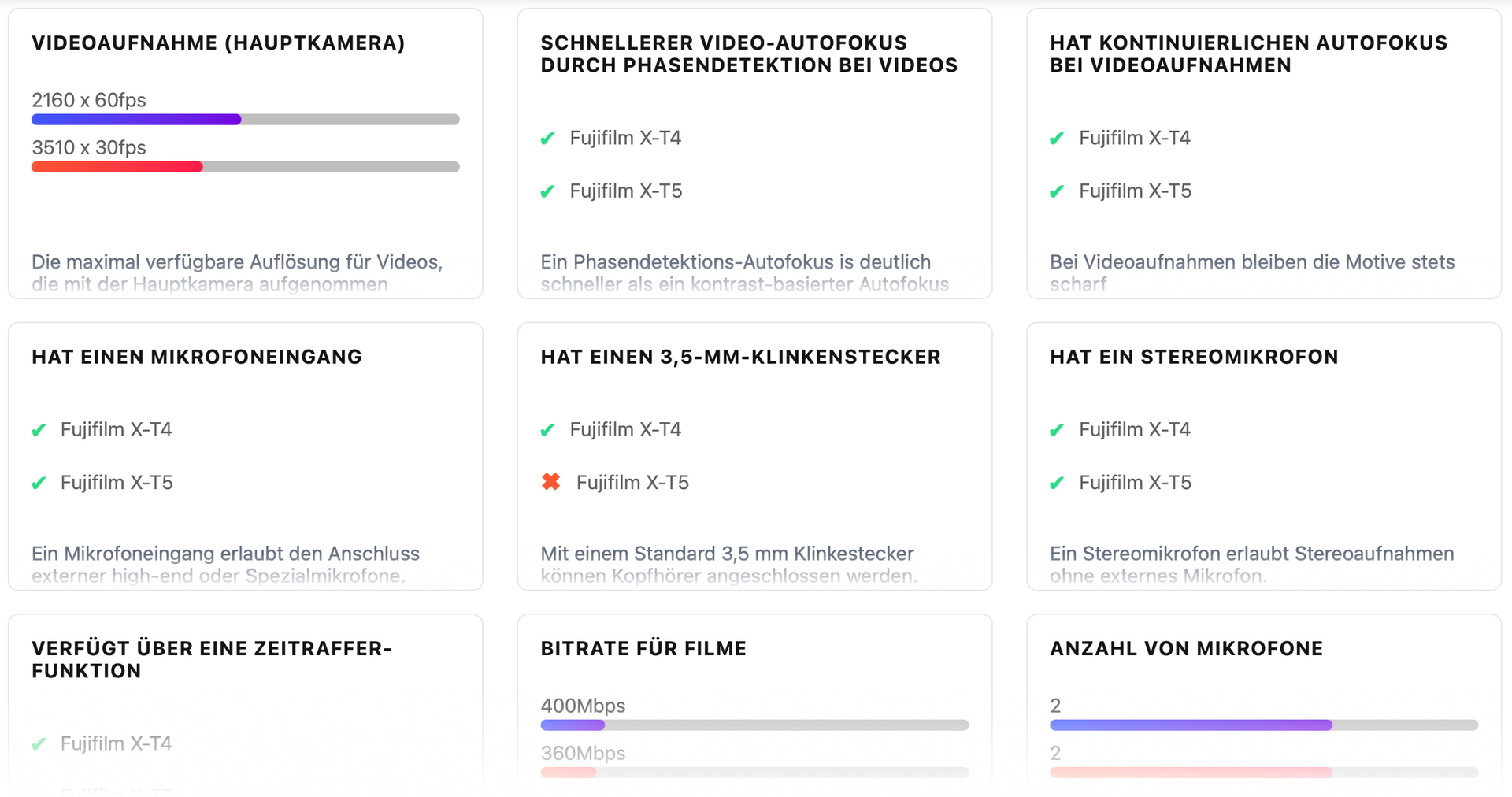
Task: Click Fujifilm X-T4 label under Stereomikrofon
Action: point(1134,430)
